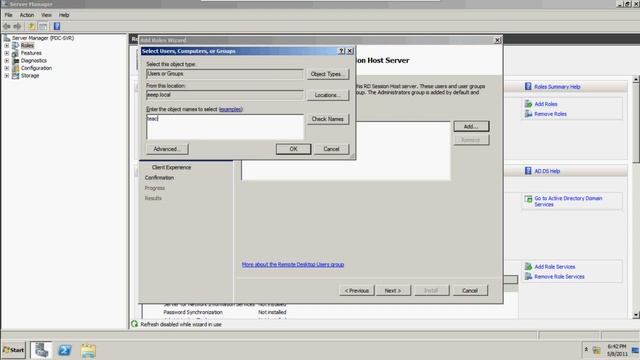This screenshot has width=640, height=360.
Task: Click the Up folder toolbar icon
Action: (32, 27)
